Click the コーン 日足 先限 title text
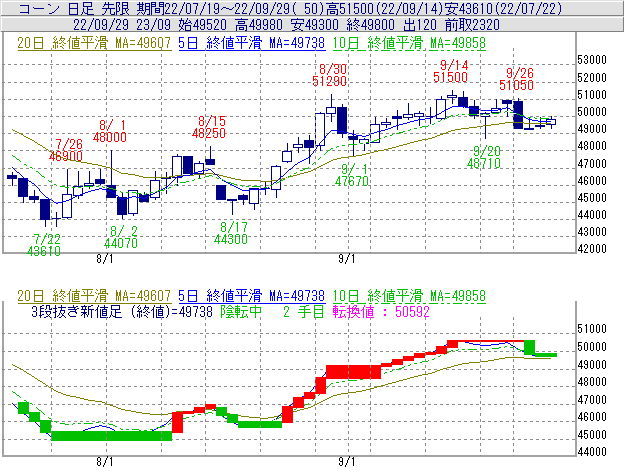 pyautogui.click(x=74, y=8)
